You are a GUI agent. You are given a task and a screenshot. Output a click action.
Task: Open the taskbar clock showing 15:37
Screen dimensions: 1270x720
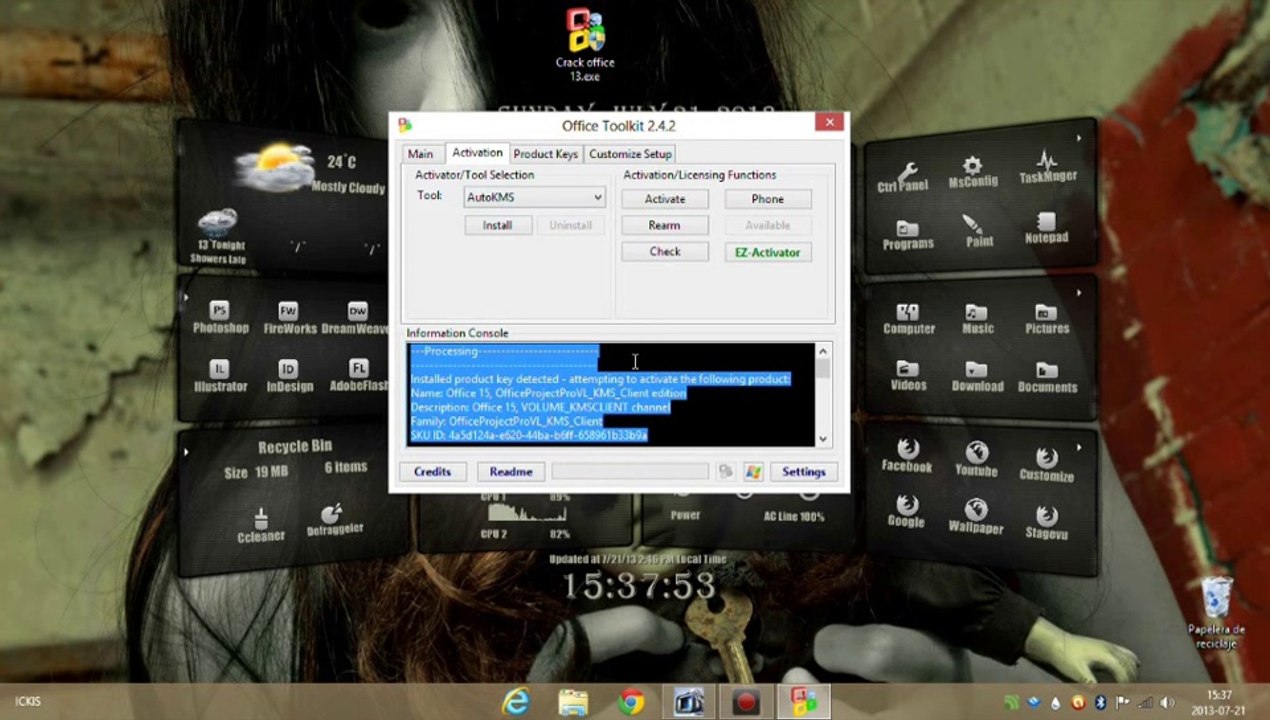1219,702
